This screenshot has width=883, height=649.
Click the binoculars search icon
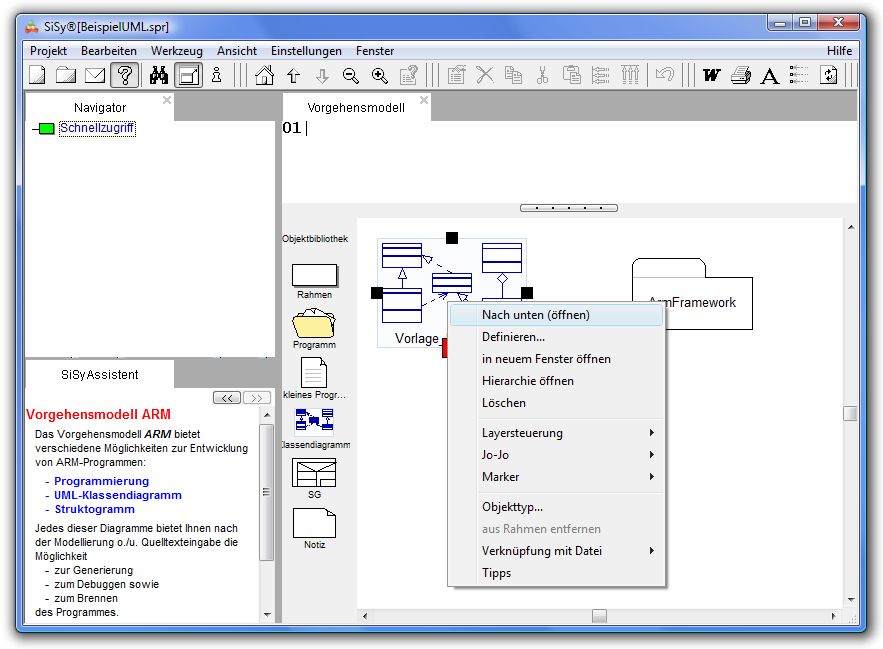click(x=159, y=75)
